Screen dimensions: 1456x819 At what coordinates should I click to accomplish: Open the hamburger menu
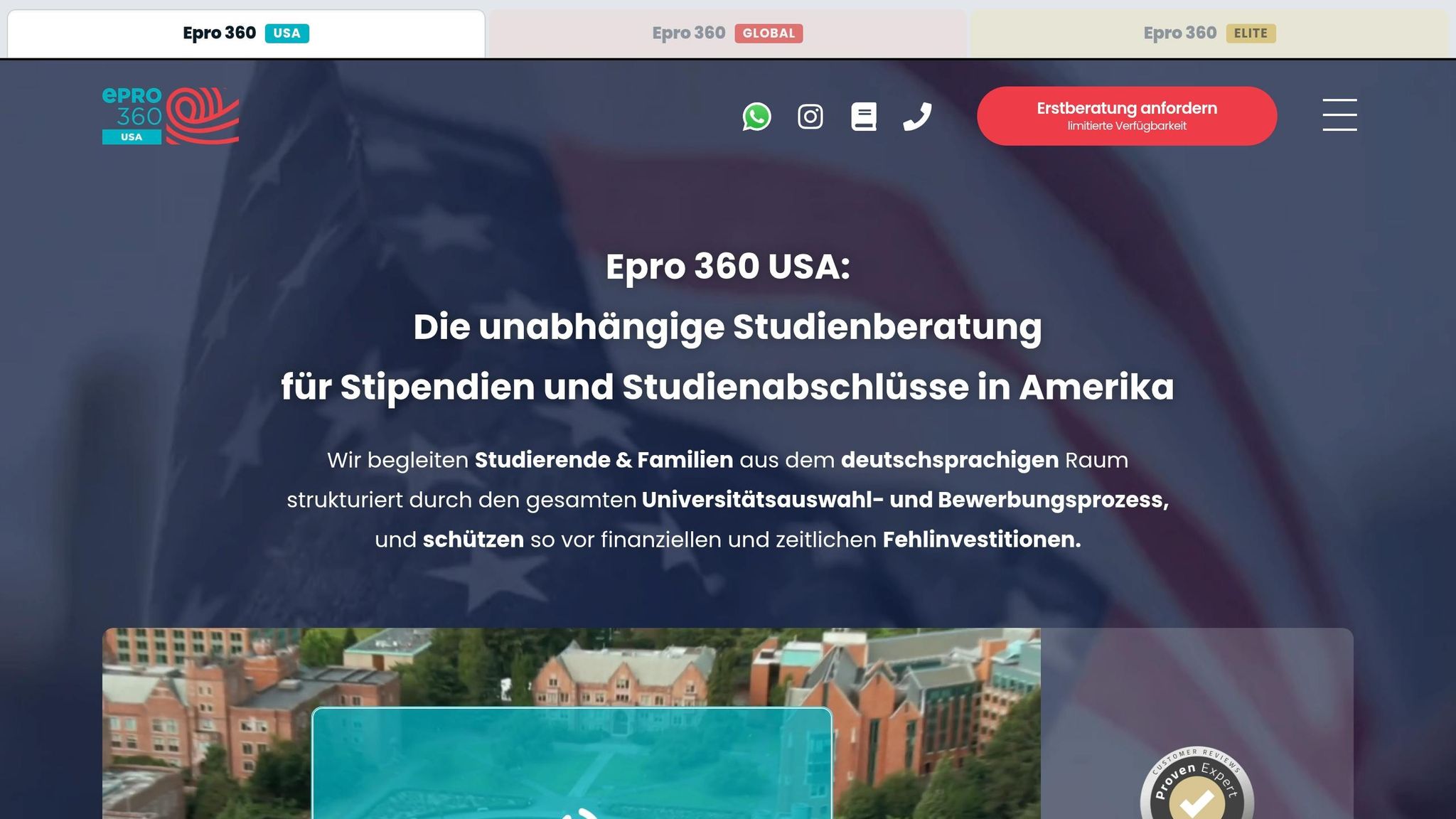(x=1339, y=115)
